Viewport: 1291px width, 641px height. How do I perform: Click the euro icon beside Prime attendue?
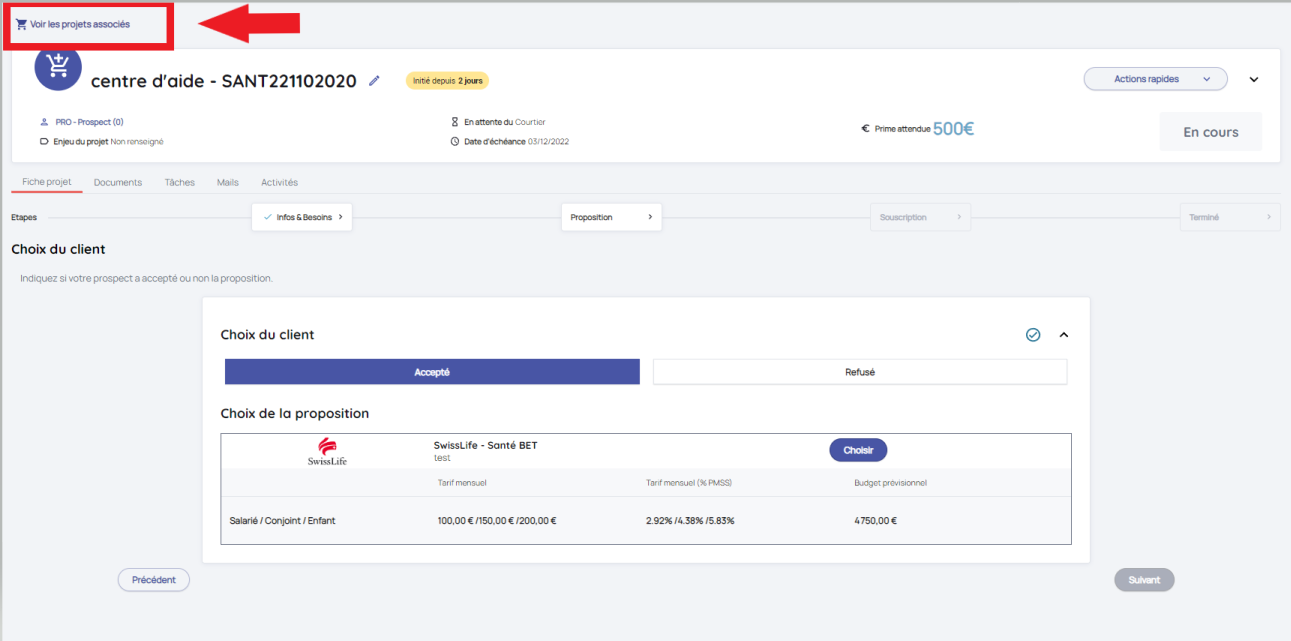pyautogui.click(x=865, y=129)
